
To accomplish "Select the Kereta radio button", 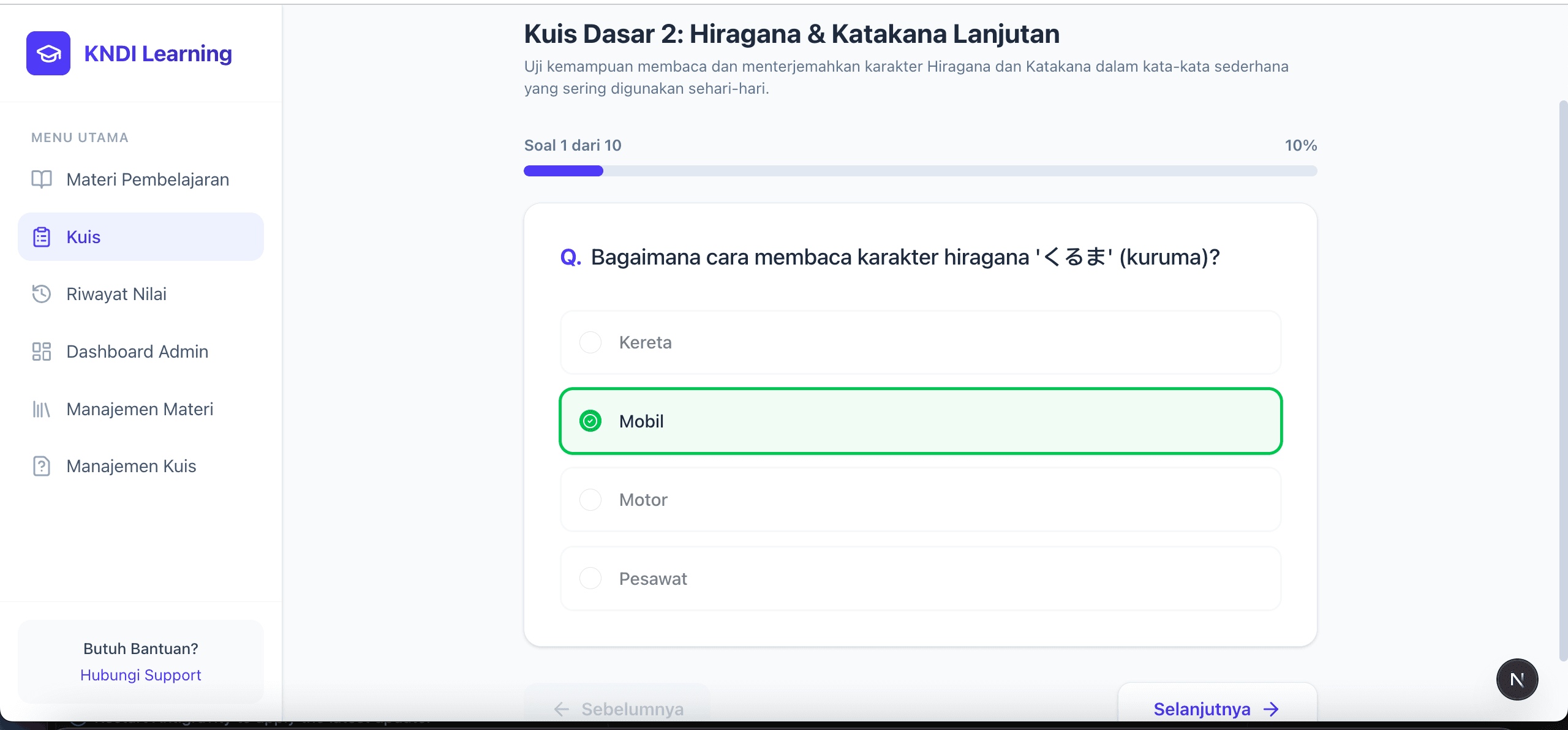I will [x=590, y=342].
